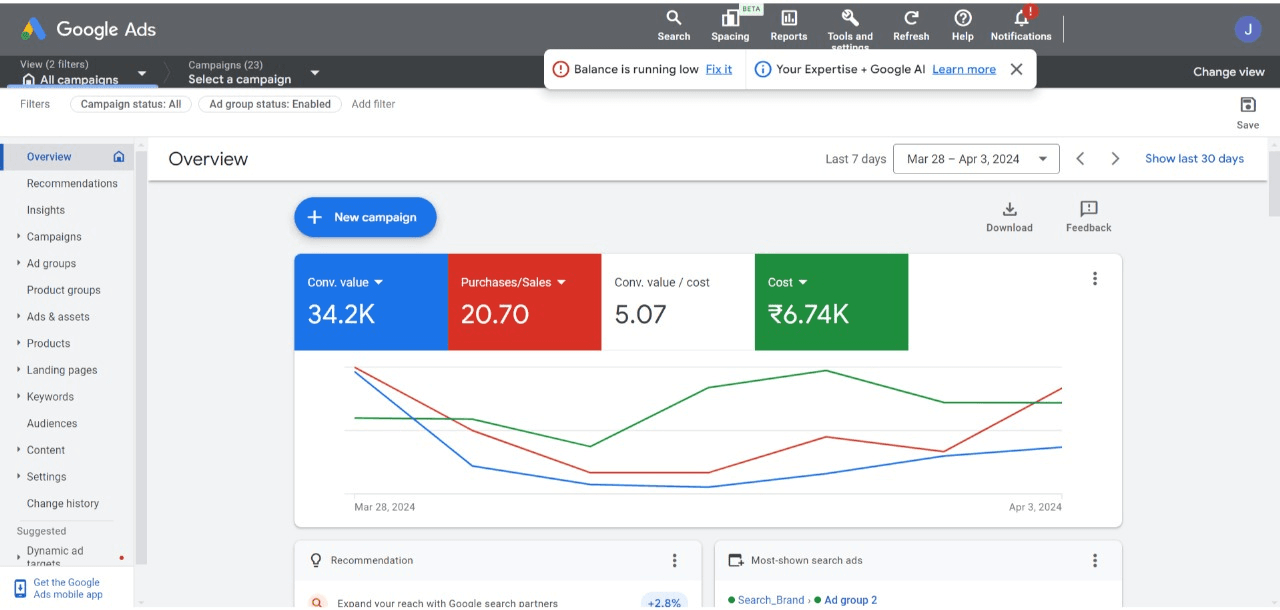Click the Fix it link
Image resolution: width=1280 pixels, height=610 pixels.
pos(719,69)
